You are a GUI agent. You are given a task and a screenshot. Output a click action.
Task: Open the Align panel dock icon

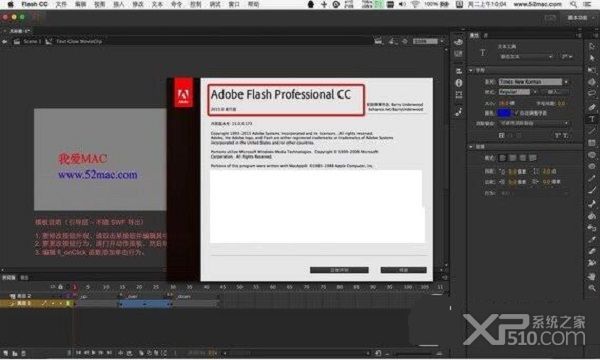458,71
